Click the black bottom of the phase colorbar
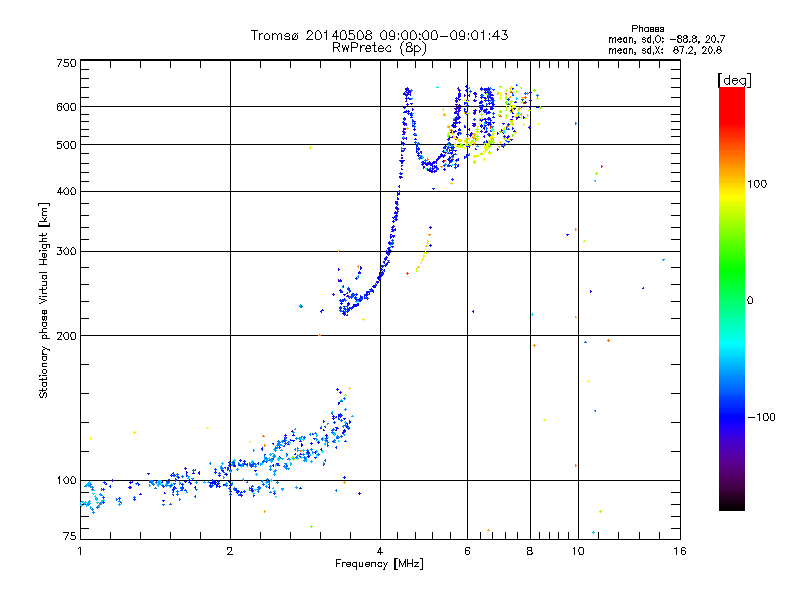800x600 pixels. [x=732, y=503]
